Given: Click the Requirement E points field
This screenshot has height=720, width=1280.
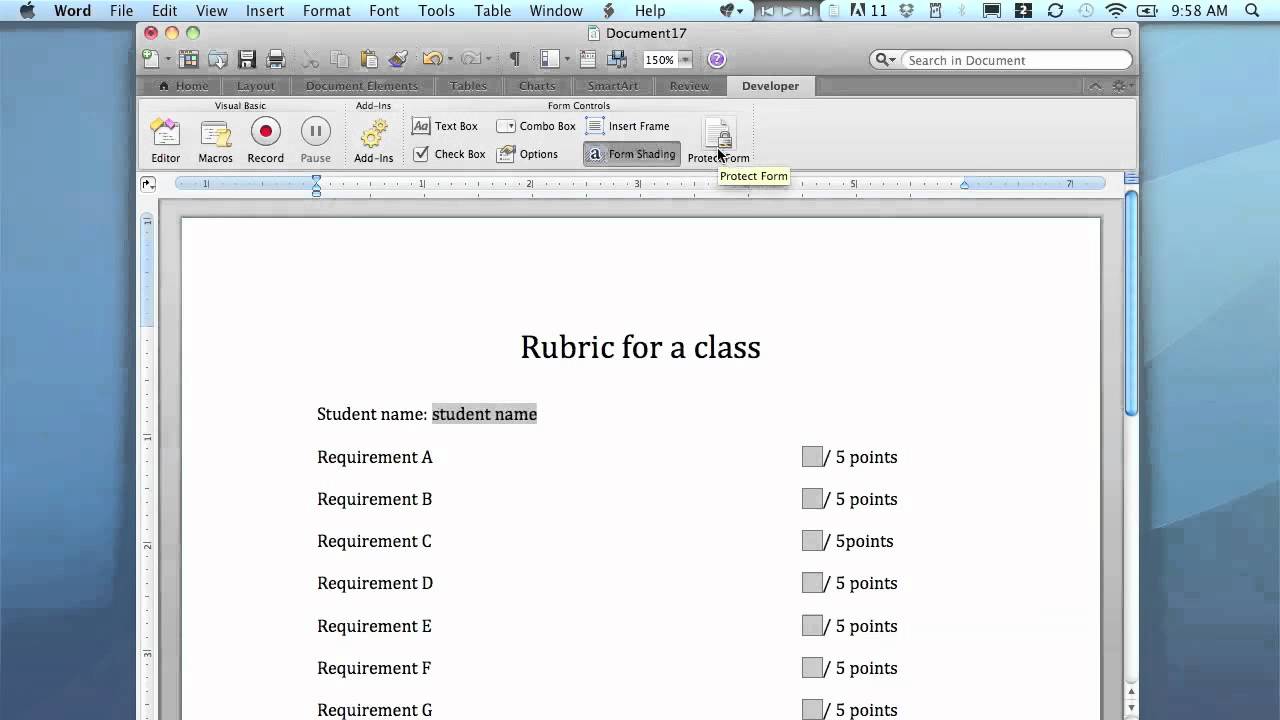Looking at the screenshot, I should point(812,626).
